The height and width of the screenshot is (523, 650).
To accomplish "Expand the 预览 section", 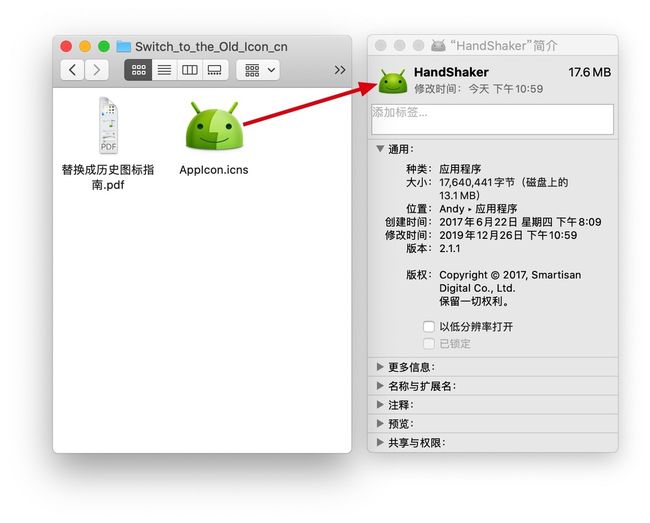I will 380,423.
